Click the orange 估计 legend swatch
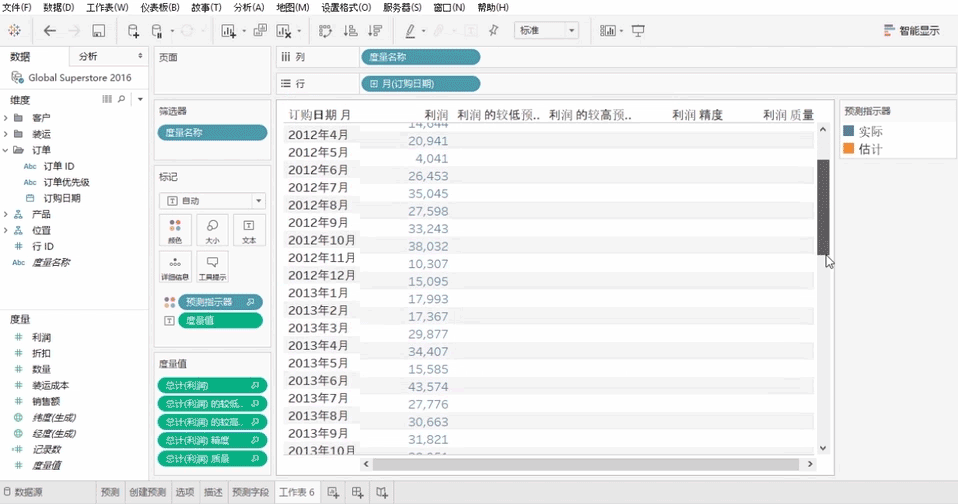Viewport: 958px width, 504px height. point(849,149)
